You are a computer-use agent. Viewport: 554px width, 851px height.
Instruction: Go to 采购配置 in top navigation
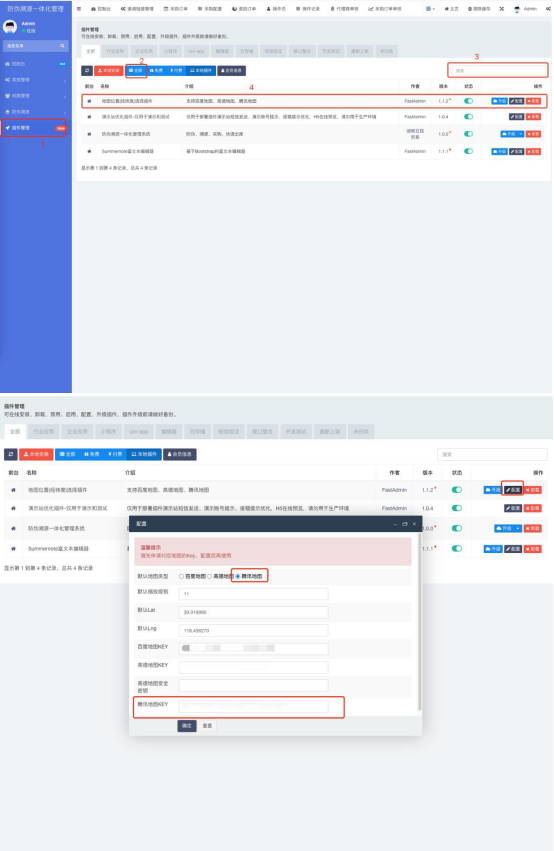210,9
